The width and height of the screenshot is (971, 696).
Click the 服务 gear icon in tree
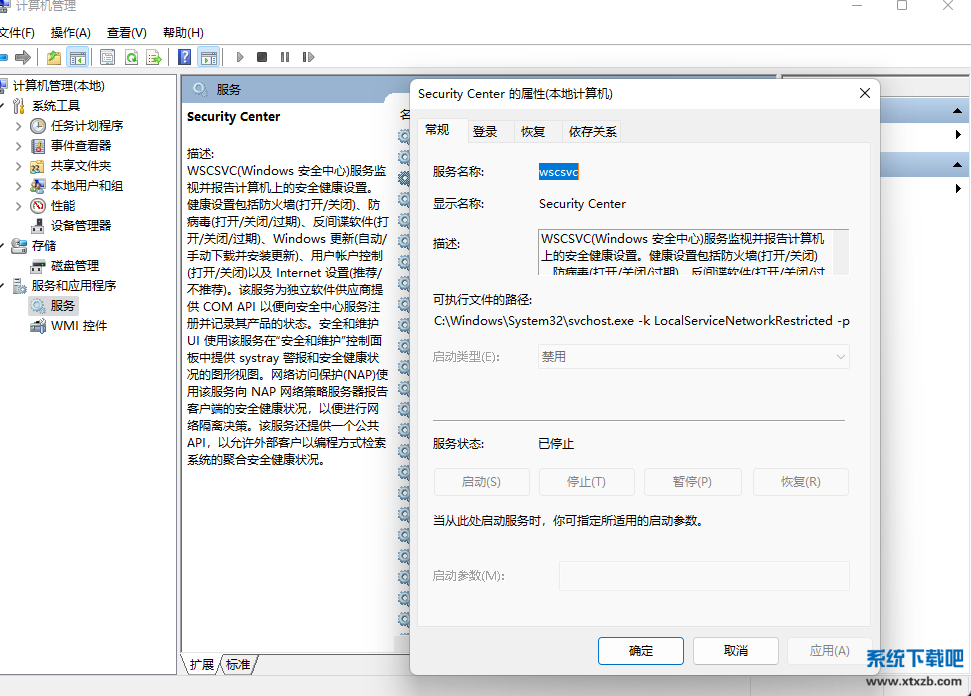point(38,306)
